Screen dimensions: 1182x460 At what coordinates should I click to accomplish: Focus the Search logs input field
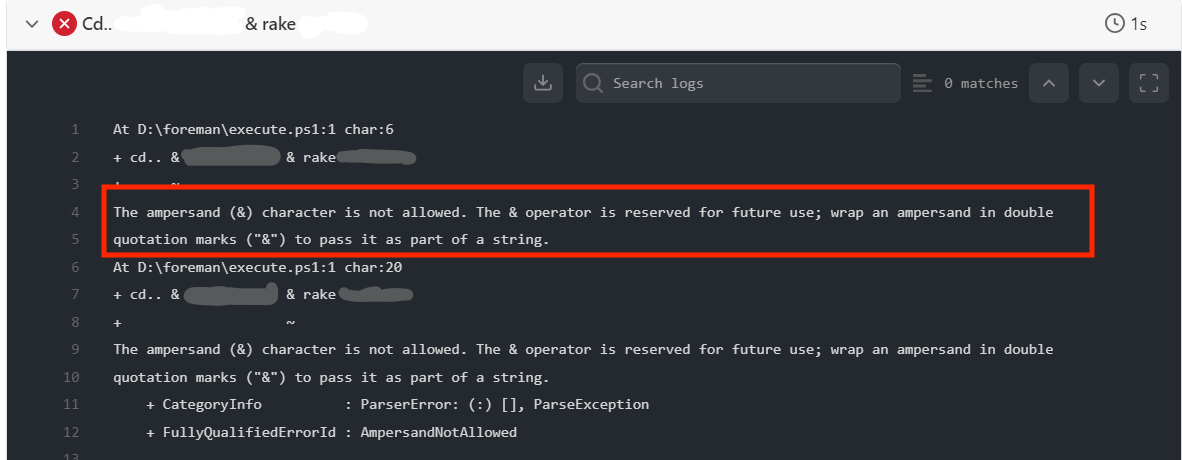pos(750,83)
